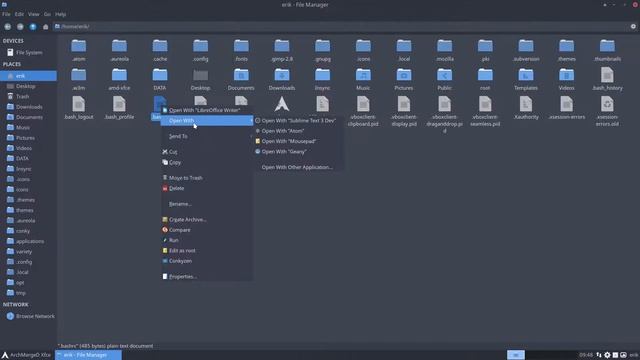Choose Rename... in context menu
640x360 pixels.
pyautogui.click(x=207, y=204)
